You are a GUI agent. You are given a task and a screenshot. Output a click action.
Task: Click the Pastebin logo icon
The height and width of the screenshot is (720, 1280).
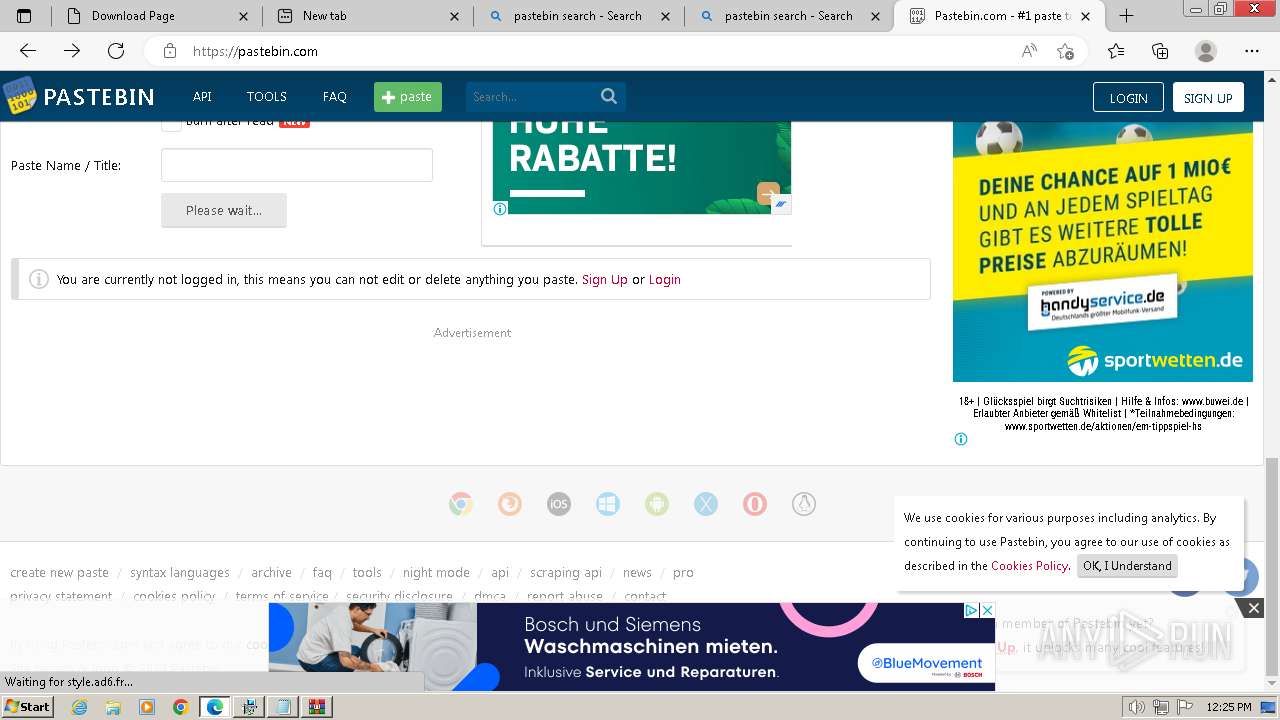(x=19, y=96)
